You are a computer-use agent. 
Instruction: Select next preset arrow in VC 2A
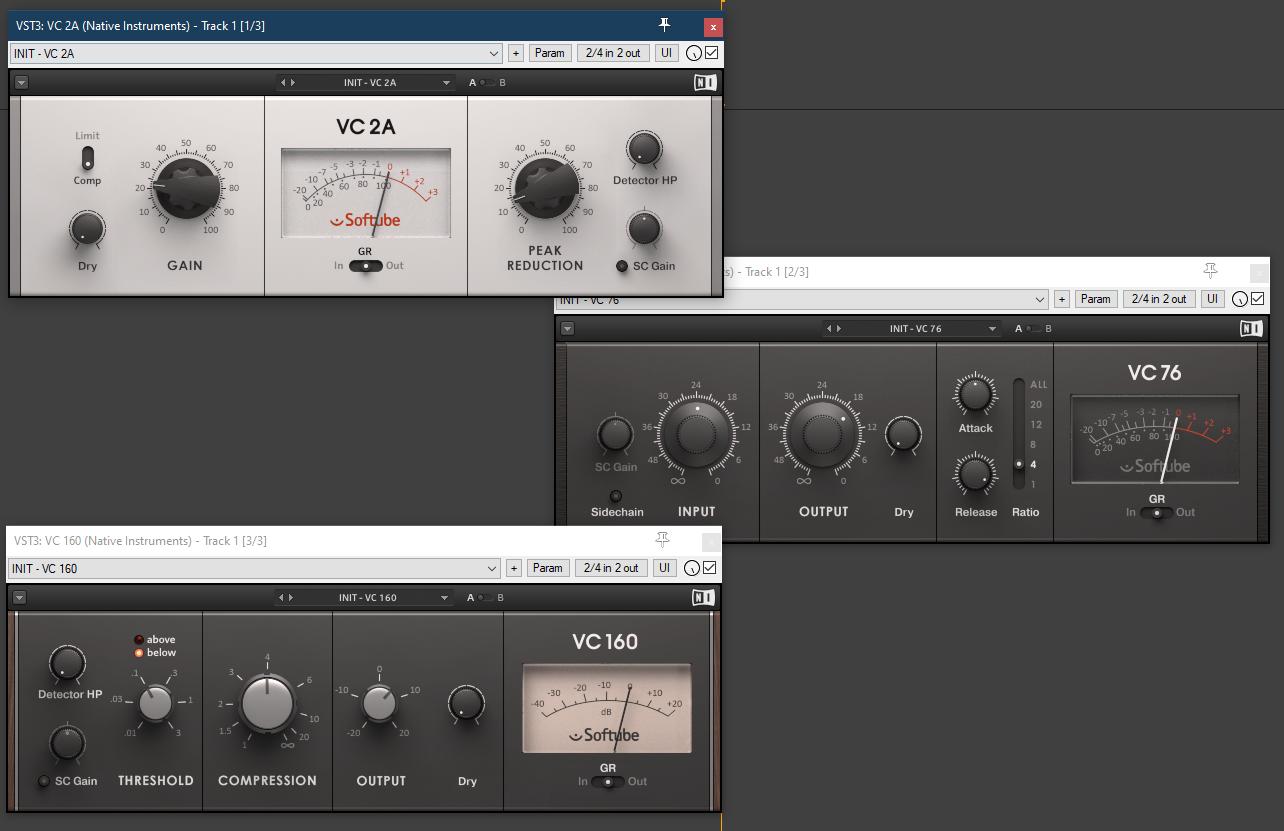292,83
